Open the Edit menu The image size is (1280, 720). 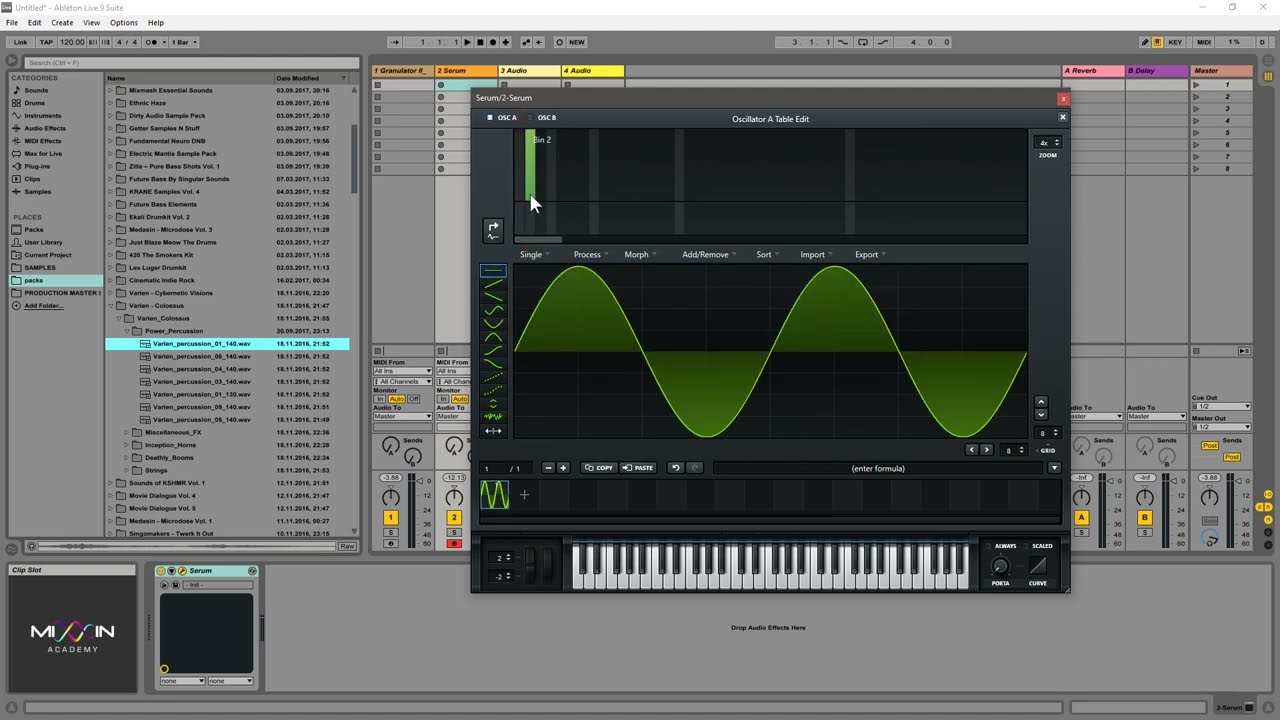point(35,22)
